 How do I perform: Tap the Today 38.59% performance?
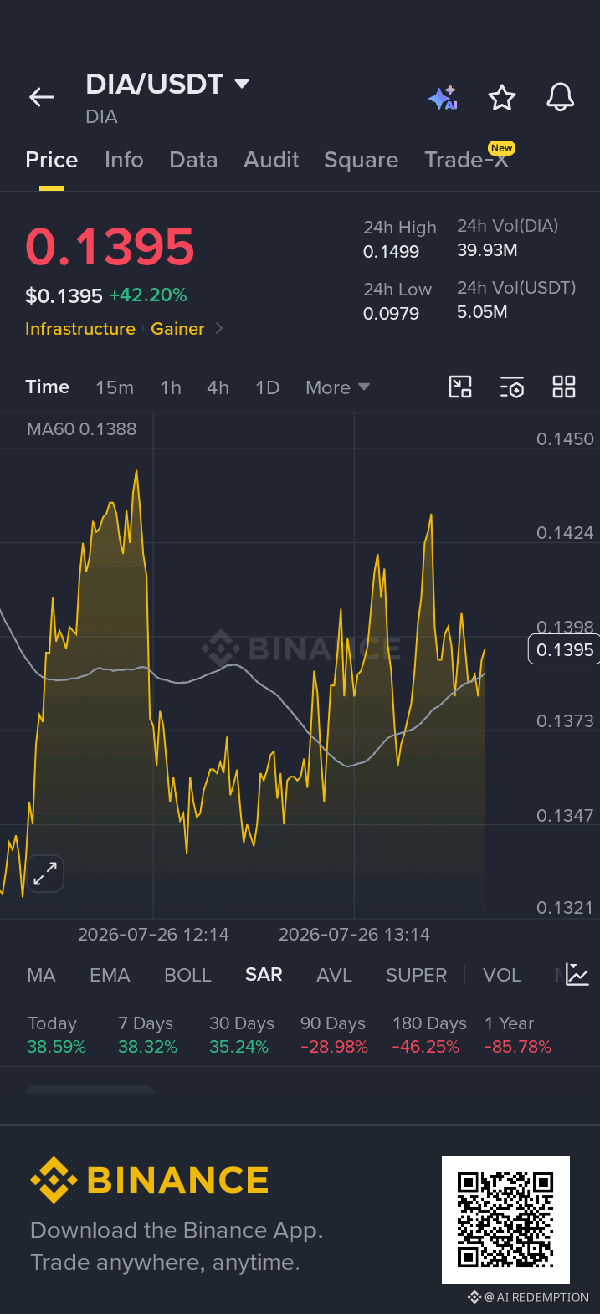(x=57, y=1035)
